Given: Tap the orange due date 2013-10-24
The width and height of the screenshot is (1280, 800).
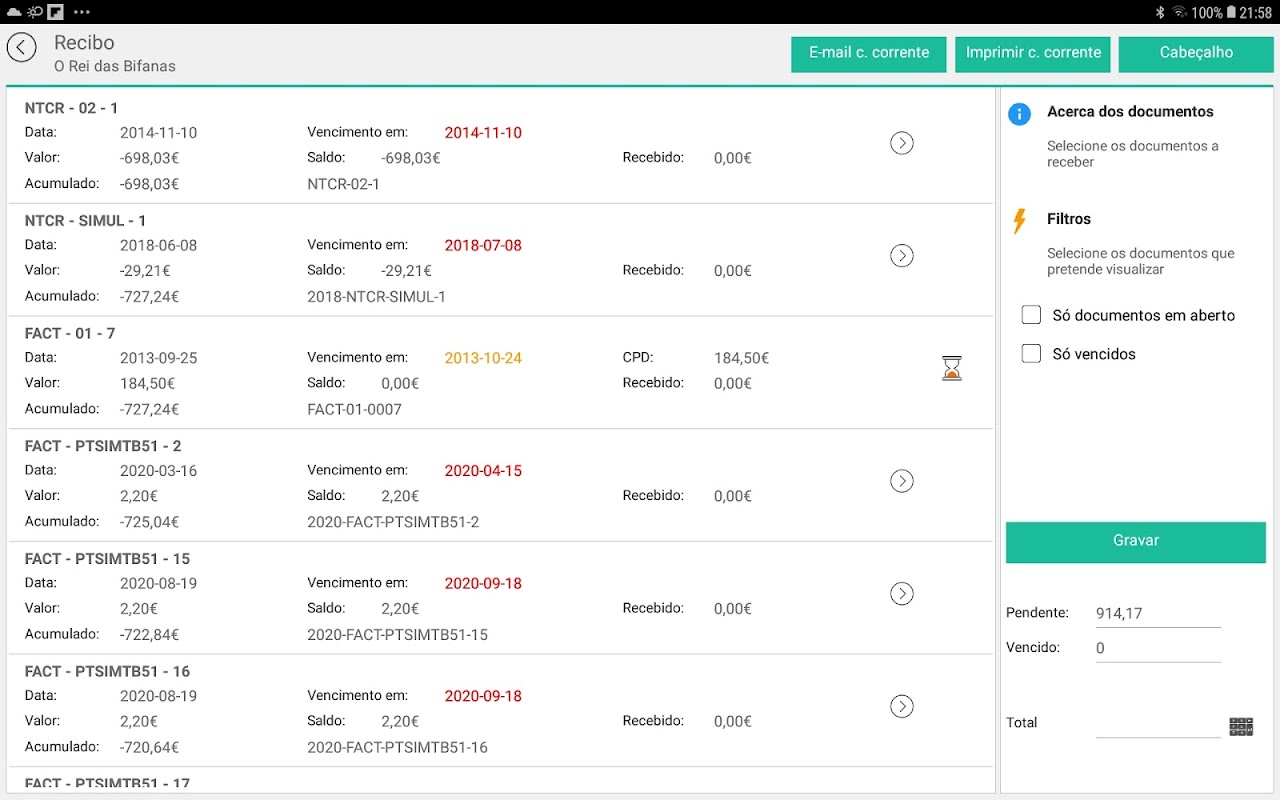Looking at the screenshot, I should click(x=483, y=358).
